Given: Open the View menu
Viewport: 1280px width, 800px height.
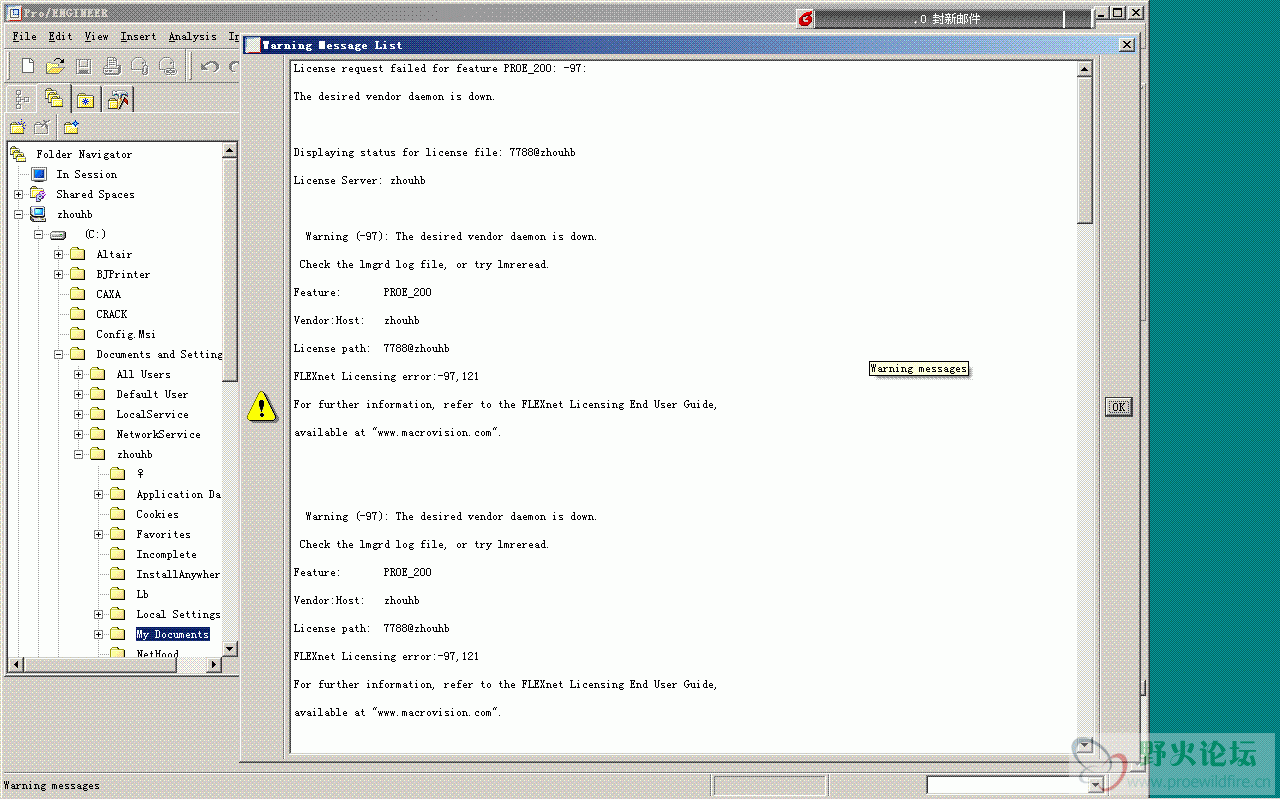Looking at the screenshot, I should 96,36.
